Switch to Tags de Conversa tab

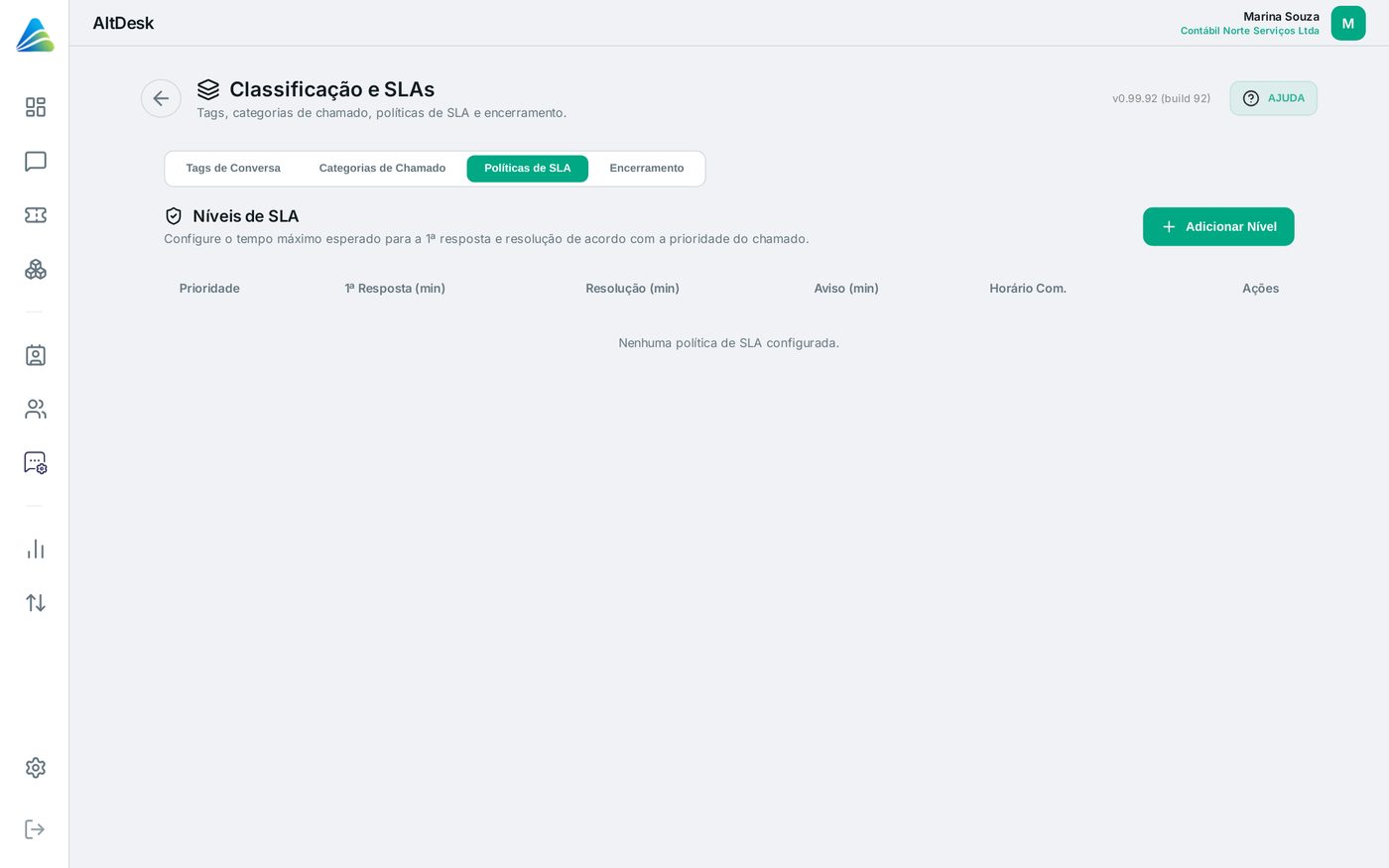(x=233, y=169)
